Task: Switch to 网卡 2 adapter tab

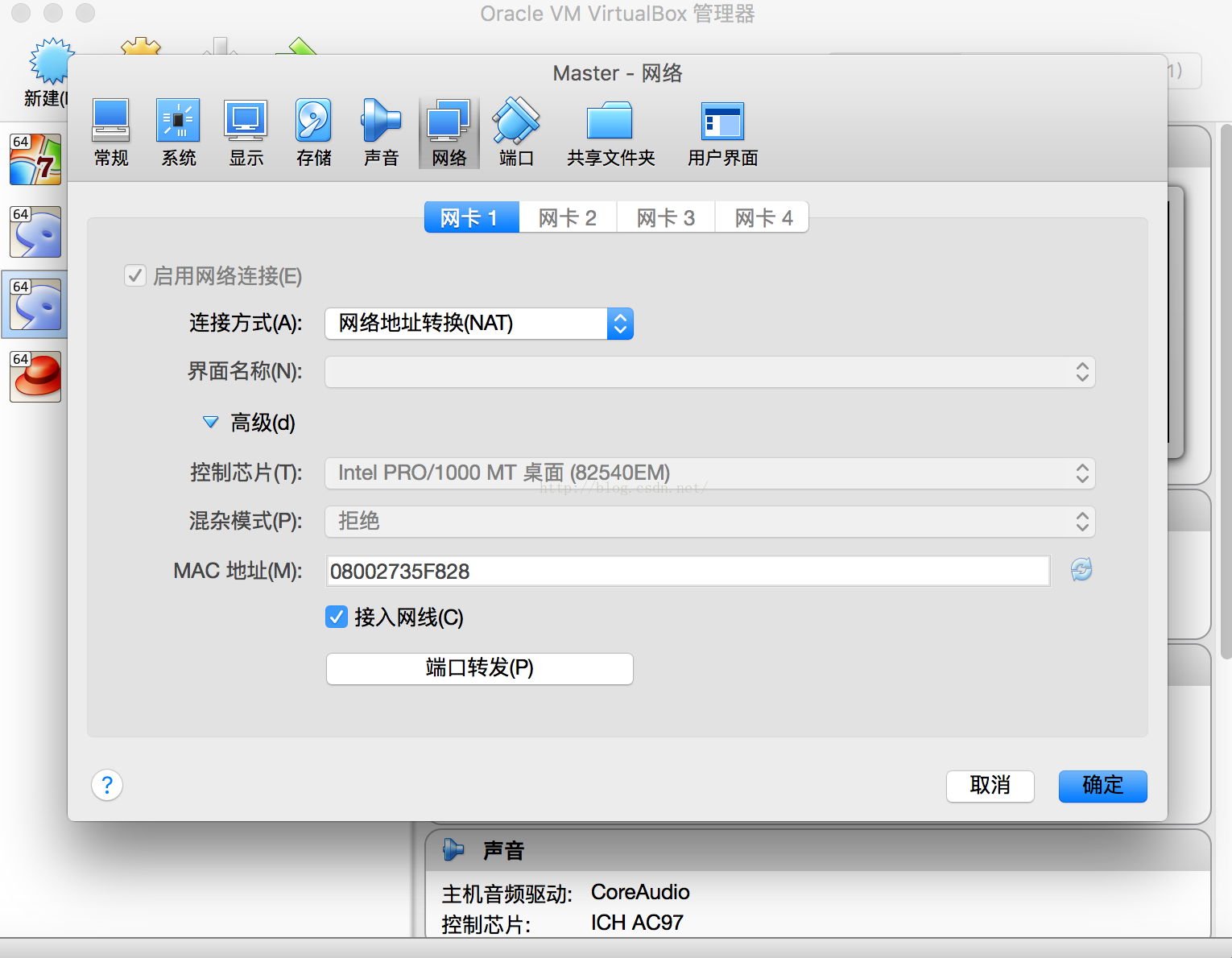Action: (568, 217)
